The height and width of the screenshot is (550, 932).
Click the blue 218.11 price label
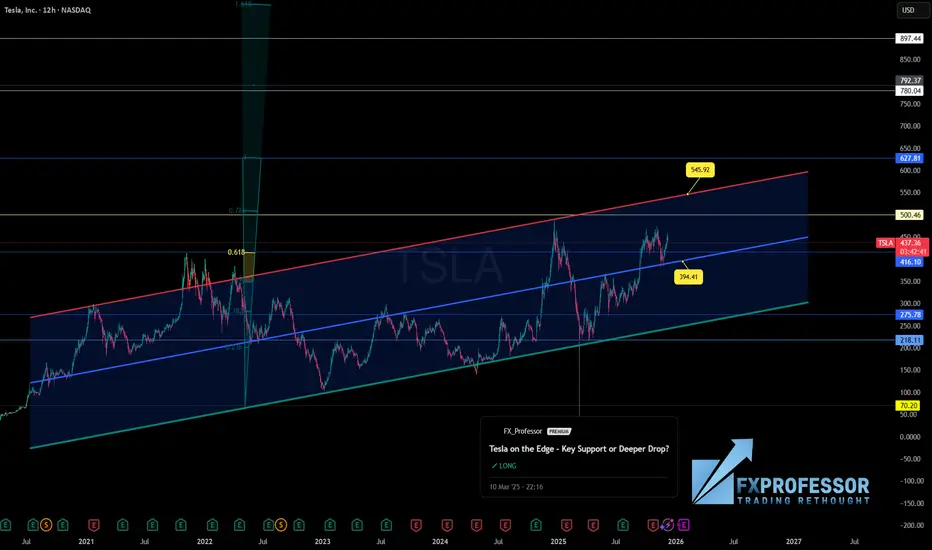tap(909, 340)
